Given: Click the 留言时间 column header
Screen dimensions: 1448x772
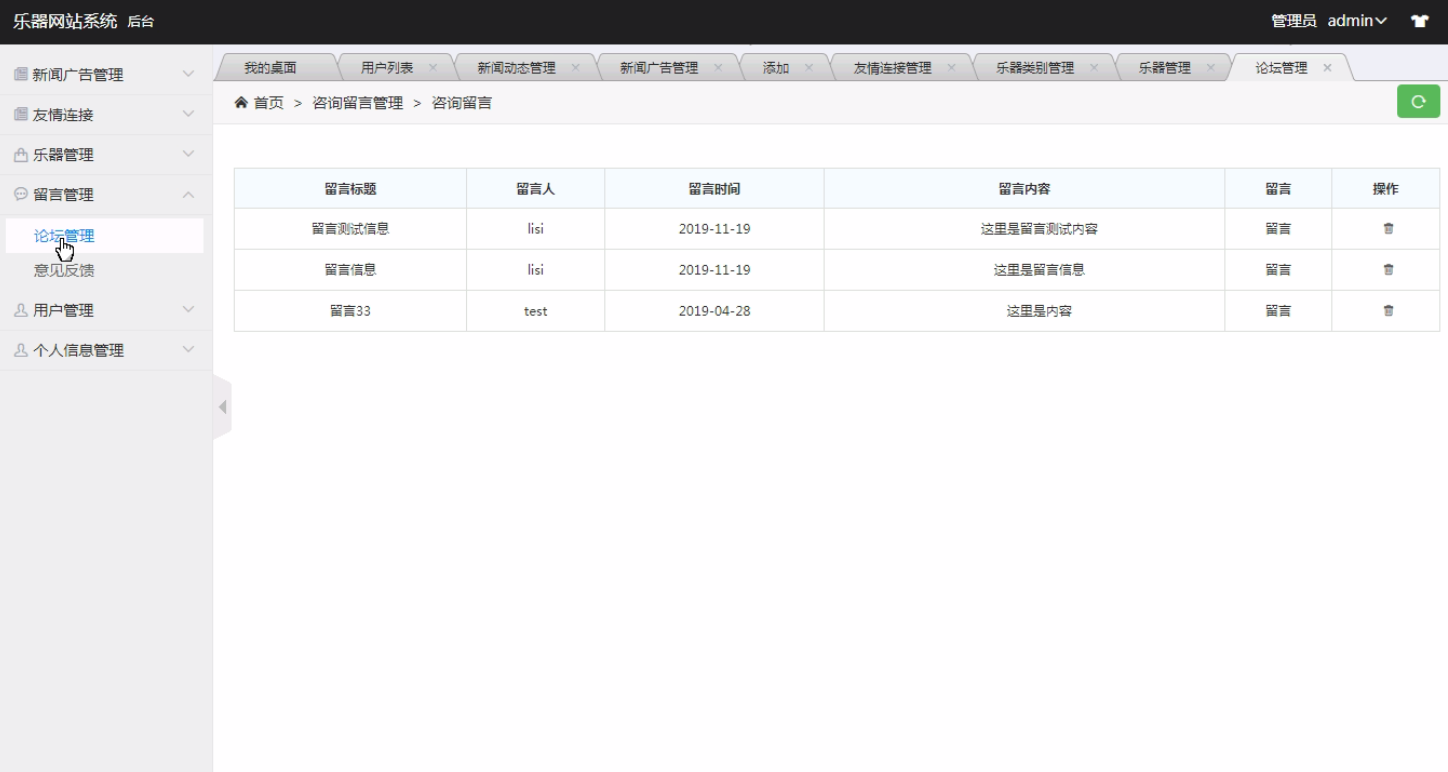Looking at the screenshot, I should point(714,188).
